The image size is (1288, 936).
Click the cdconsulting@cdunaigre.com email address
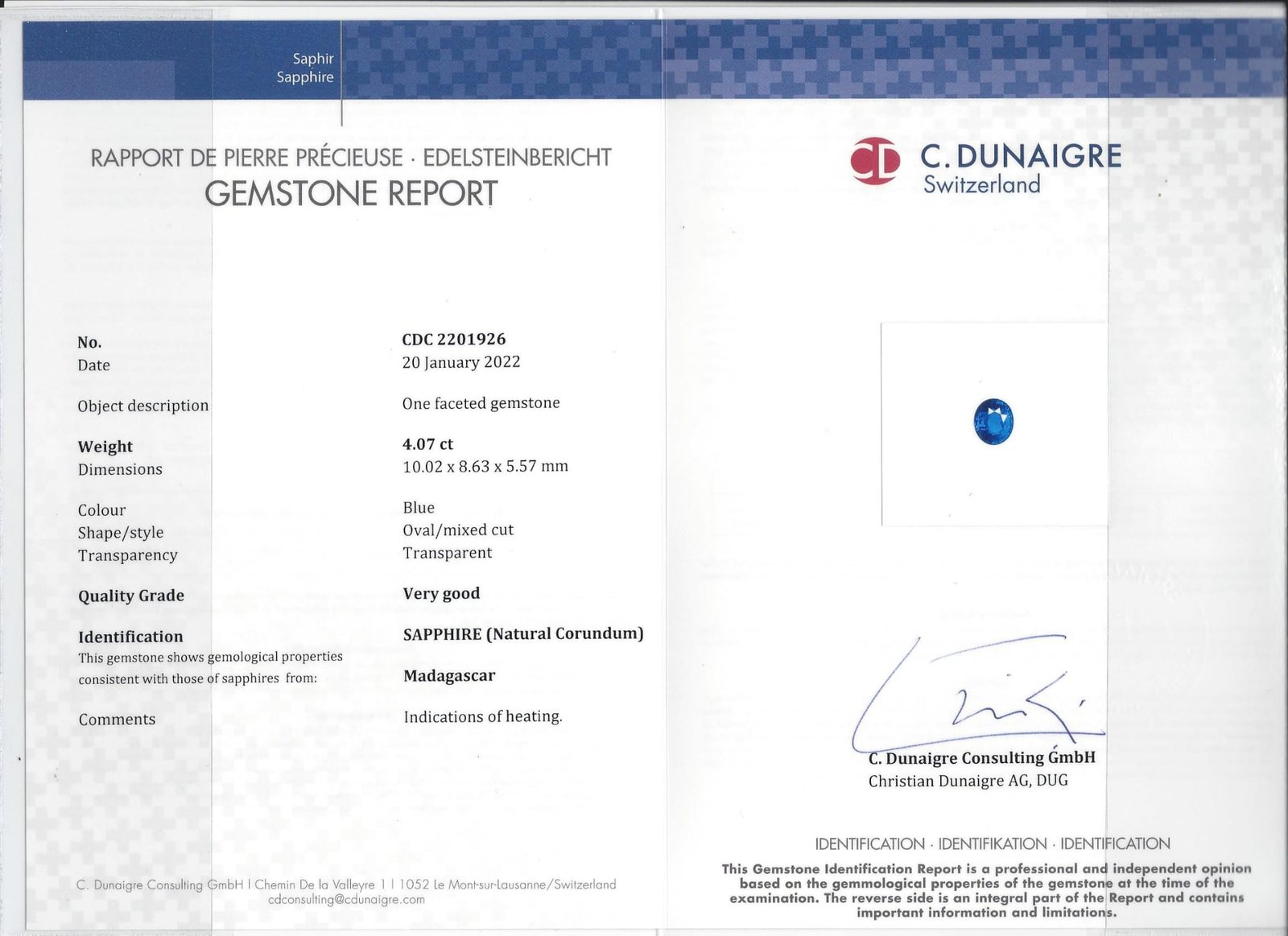(x=346, y=900)
